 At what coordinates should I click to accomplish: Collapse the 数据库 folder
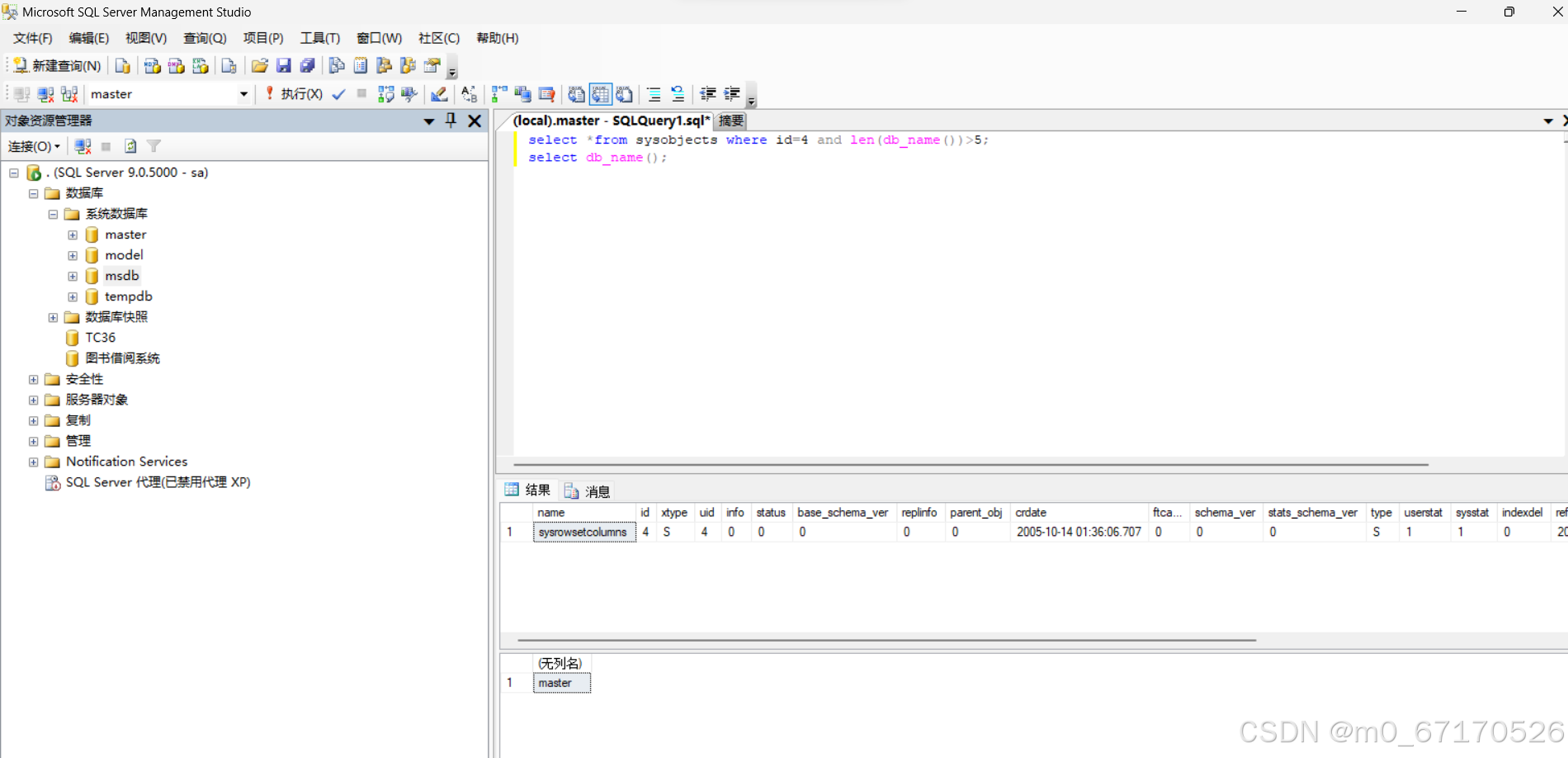[x=34, y=193]
